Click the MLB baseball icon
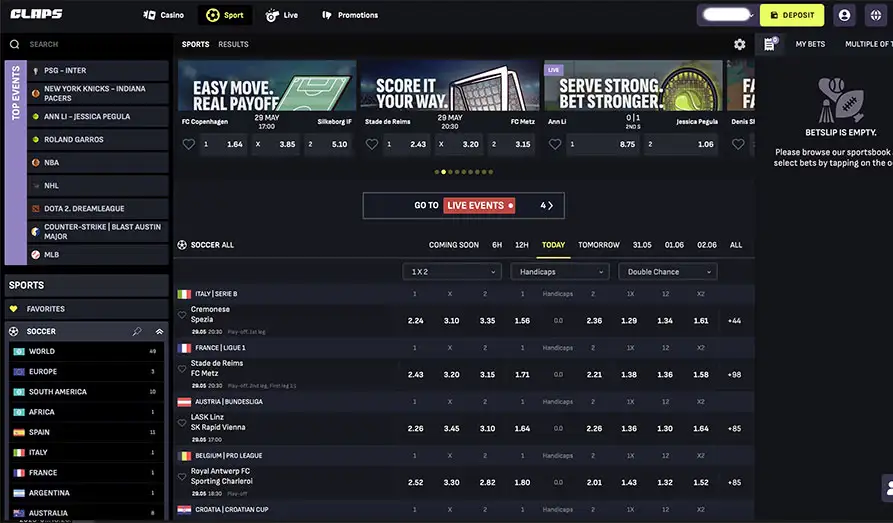 coord(35,255)
